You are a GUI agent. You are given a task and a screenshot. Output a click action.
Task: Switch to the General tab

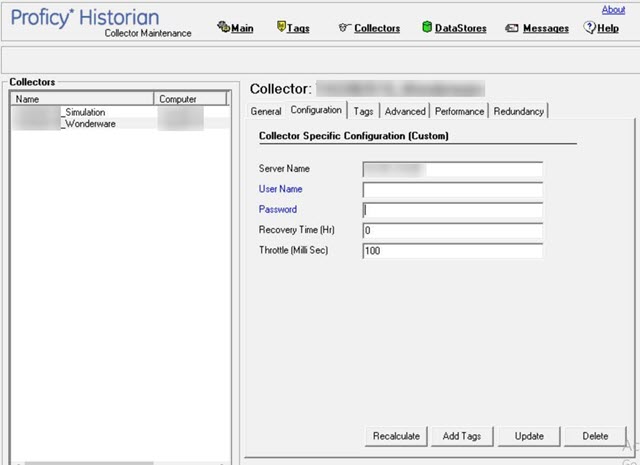point(266,111)
